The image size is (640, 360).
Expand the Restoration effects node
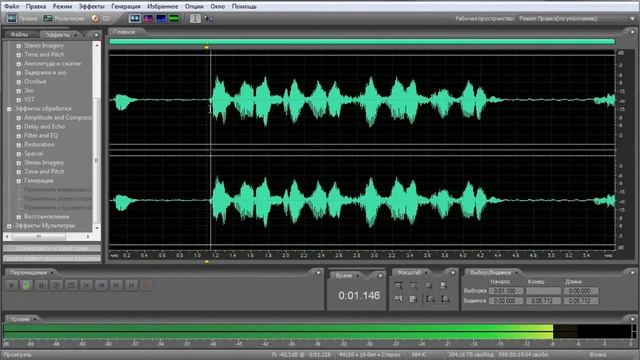pos(18,145)
